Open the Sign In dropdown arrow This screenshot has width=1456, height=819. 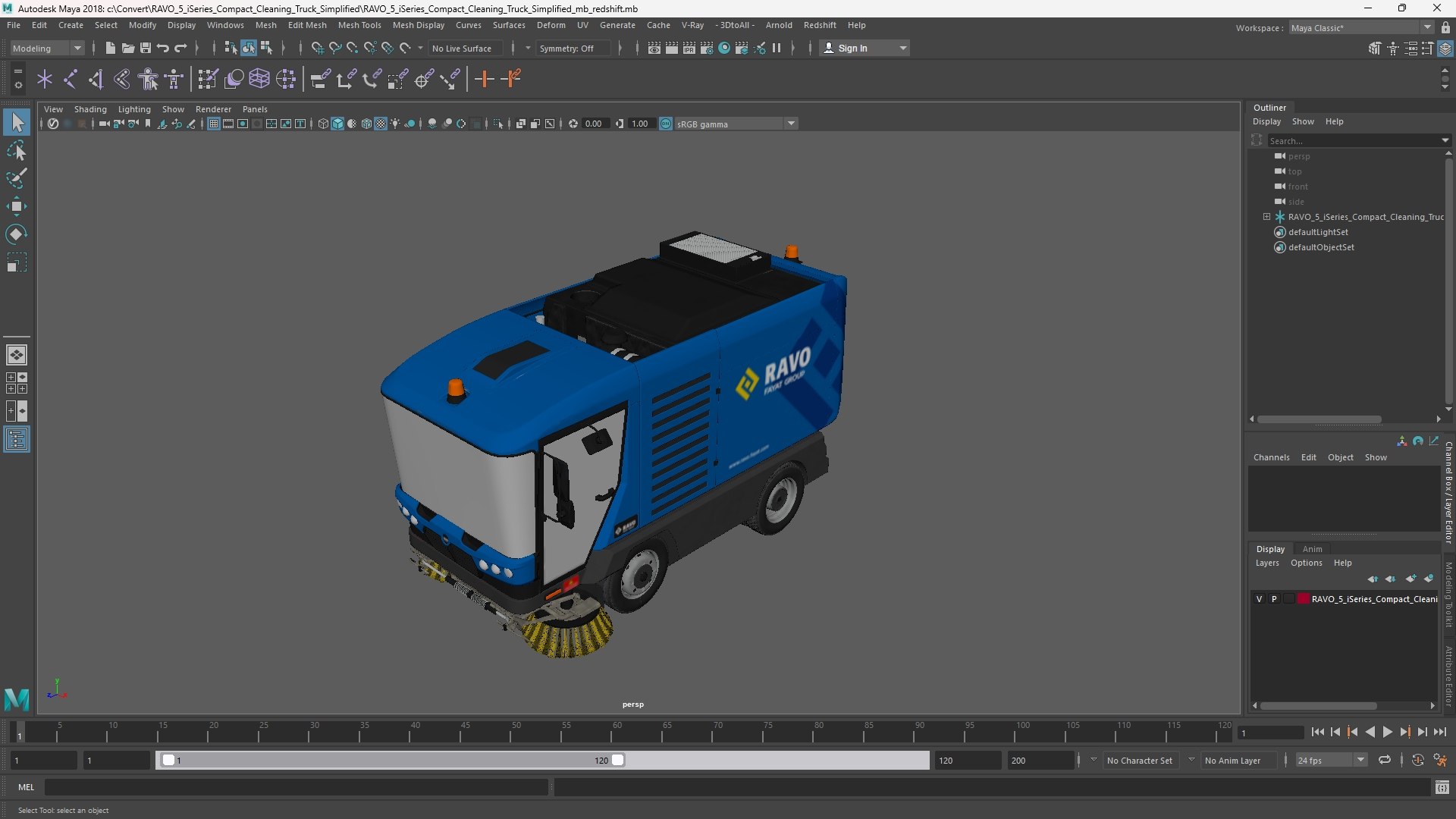click(903, 48)
